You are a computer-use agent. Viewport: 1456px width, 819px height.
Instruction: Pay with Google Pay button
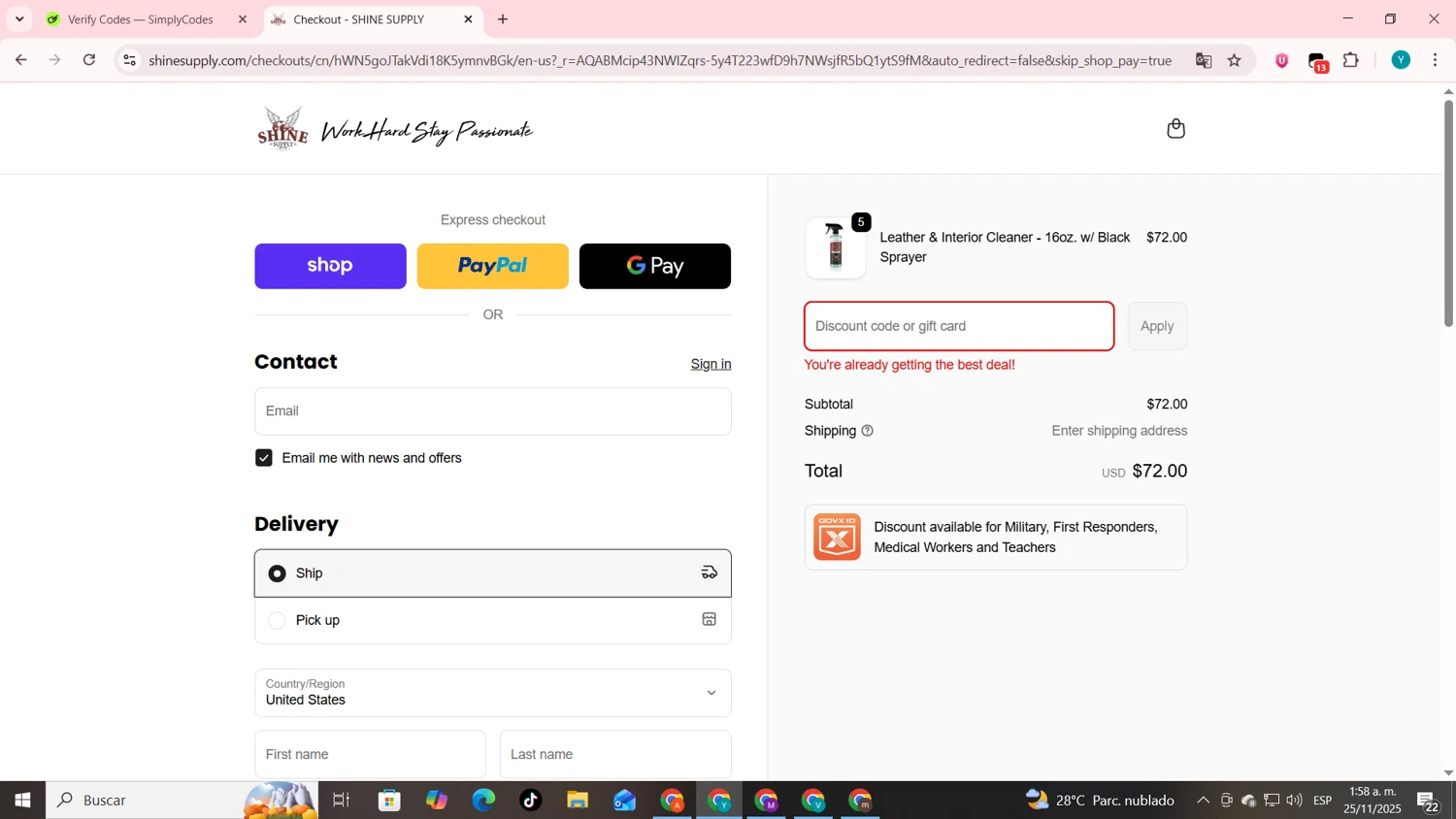(655, 266)
